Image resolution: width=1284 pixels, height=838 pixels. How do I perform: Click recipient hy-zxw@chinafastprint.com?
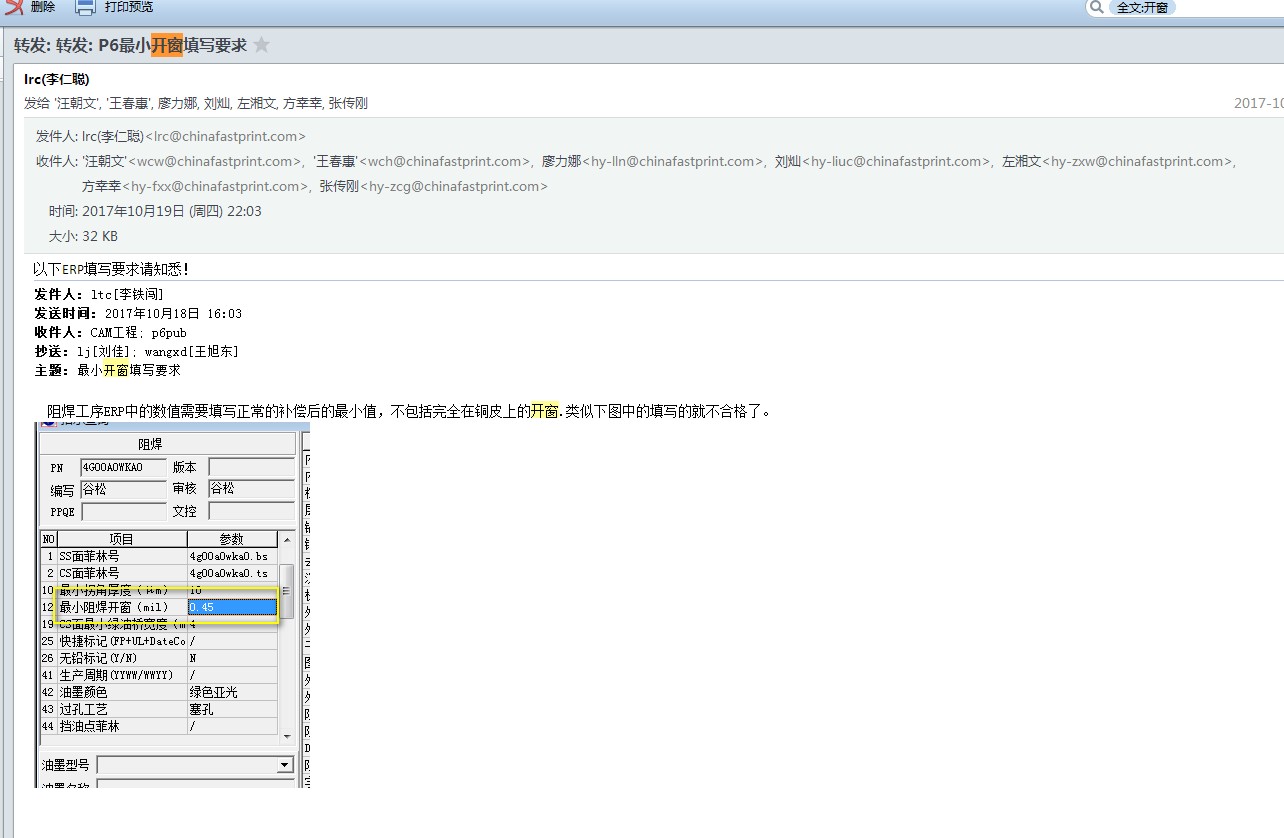(x=1139, y=161)
